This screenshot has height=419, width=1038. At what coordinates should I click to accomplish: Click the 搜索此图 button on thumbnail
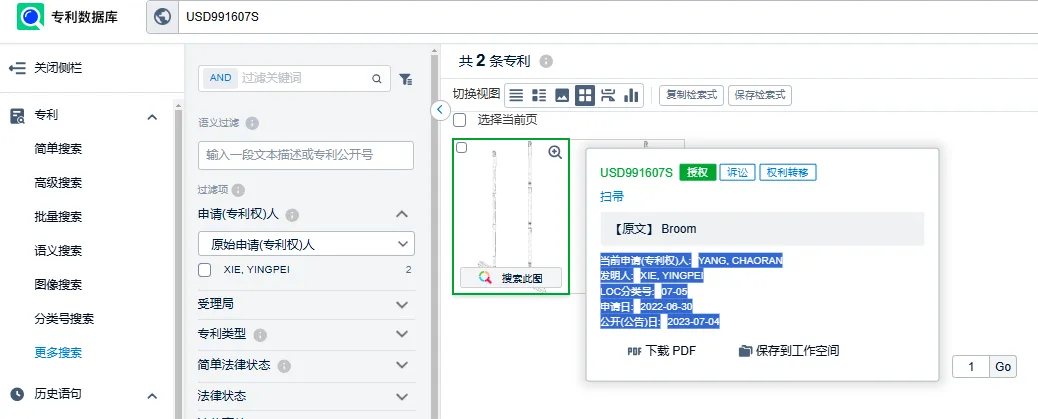[510, 278]
